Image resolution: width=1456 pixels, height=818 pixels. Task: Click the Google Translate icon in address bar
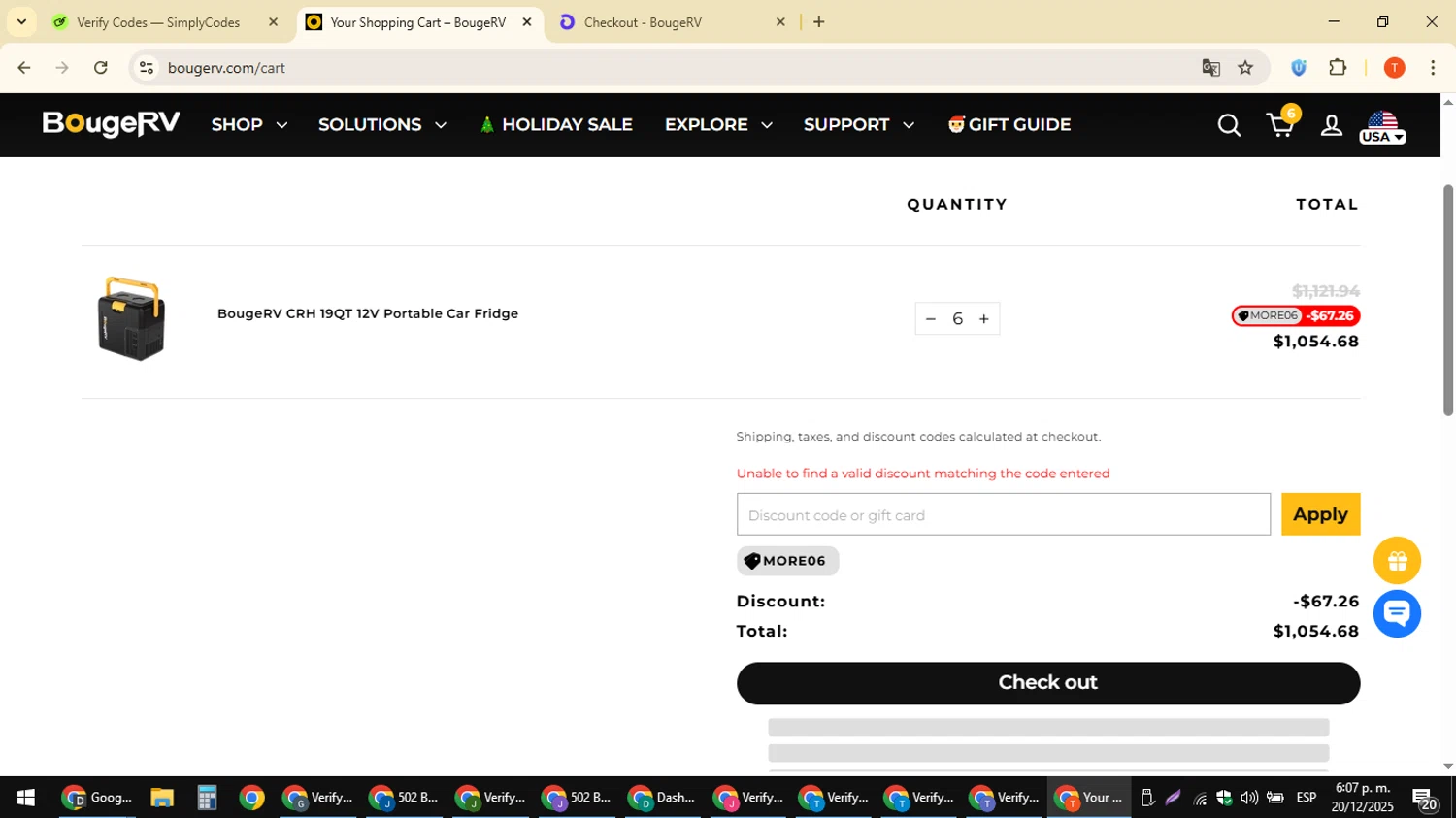(x=1210, y=68)
